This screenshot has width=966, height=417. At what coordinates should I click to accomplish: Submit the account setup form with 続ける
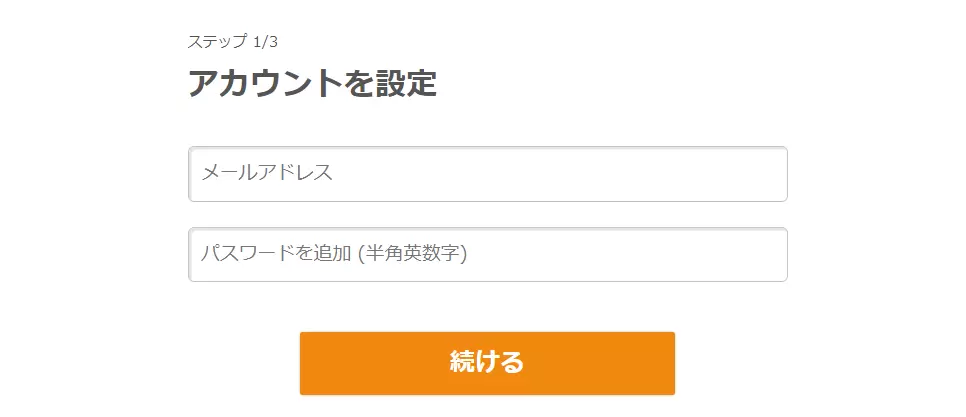coord(487,363)
